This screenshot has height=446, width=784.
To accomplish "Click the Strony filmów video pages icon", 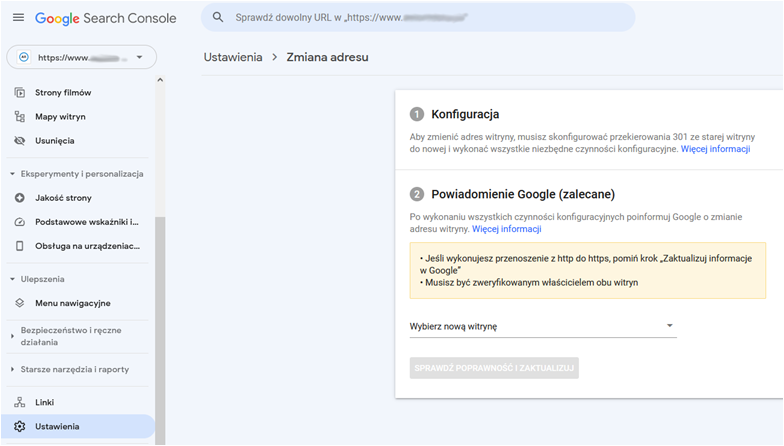I will click(x=20, y=92).
